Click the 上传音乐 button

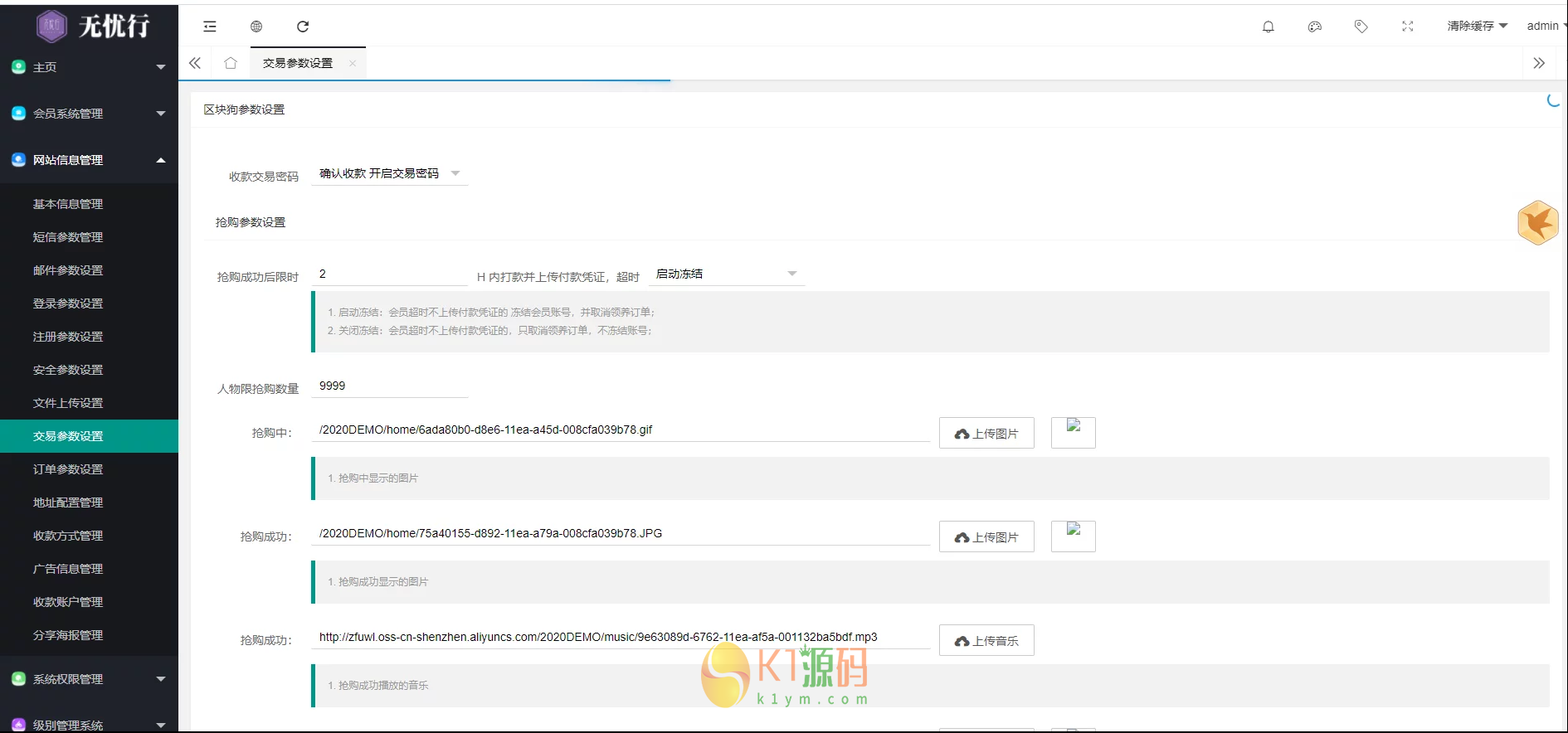(986, 640)
